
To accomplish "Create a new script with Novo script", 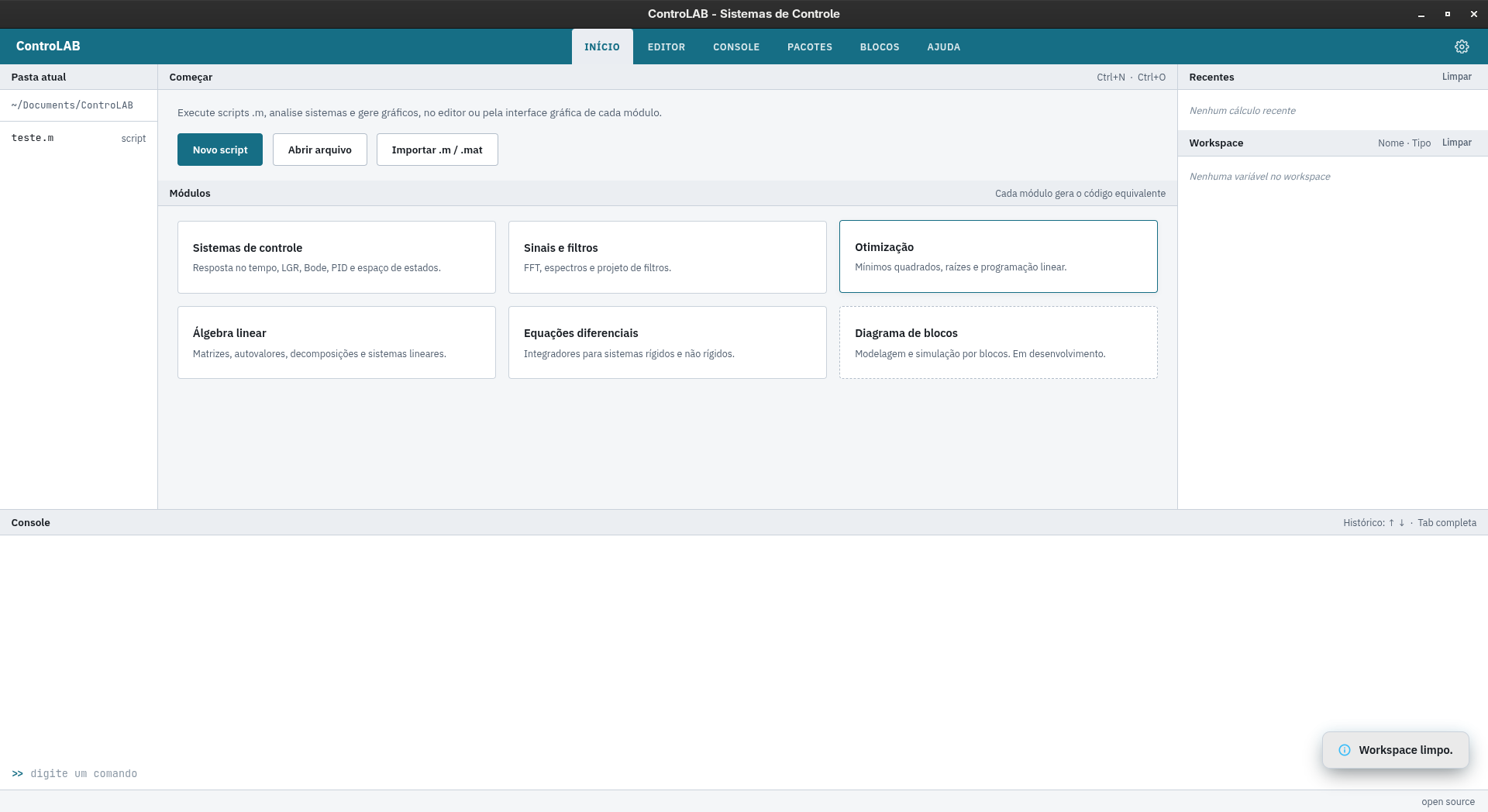I will tap(220, 150).
